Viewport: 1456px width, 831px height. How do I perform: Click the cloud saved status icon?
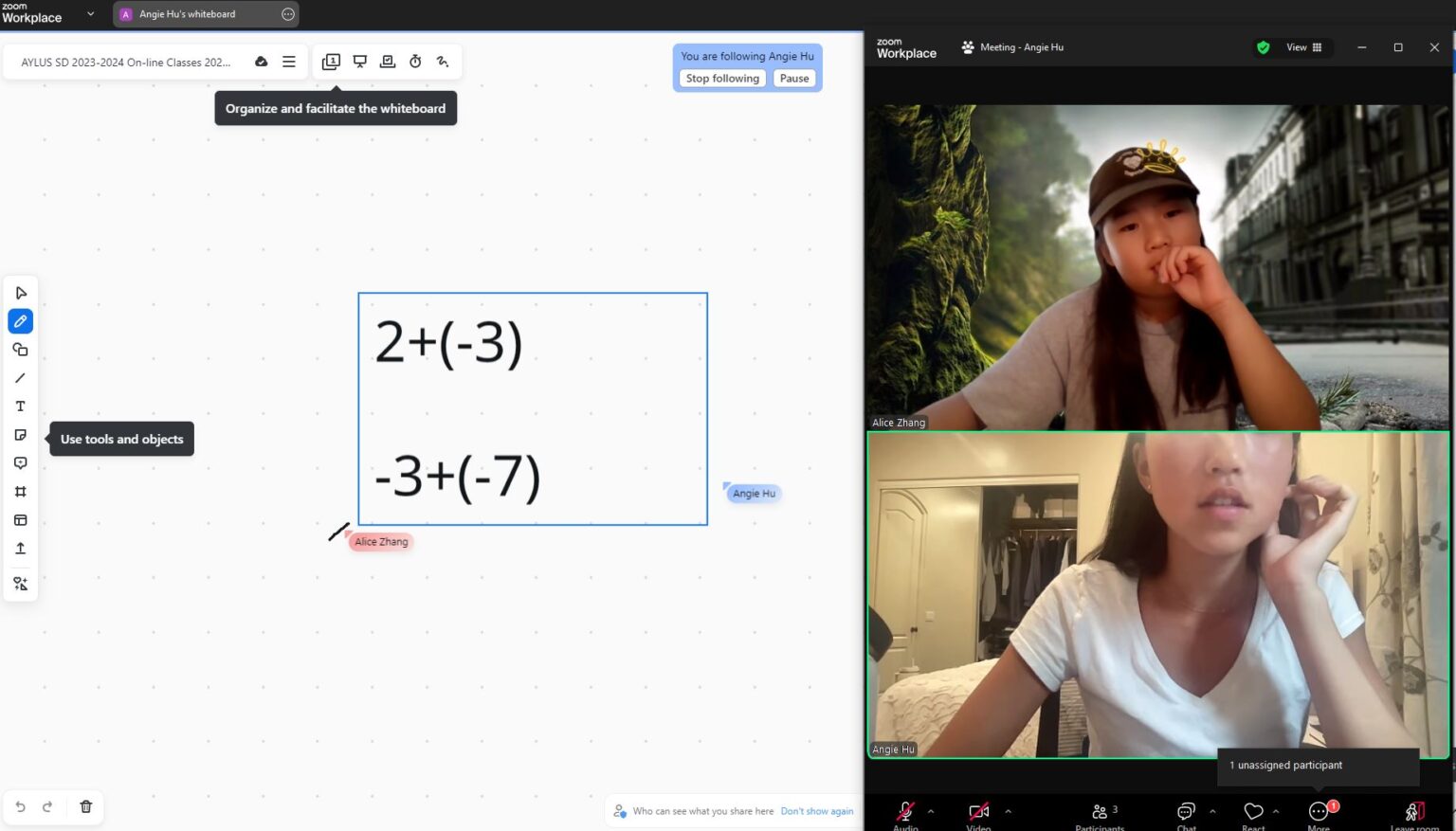[x=261, y=62]
